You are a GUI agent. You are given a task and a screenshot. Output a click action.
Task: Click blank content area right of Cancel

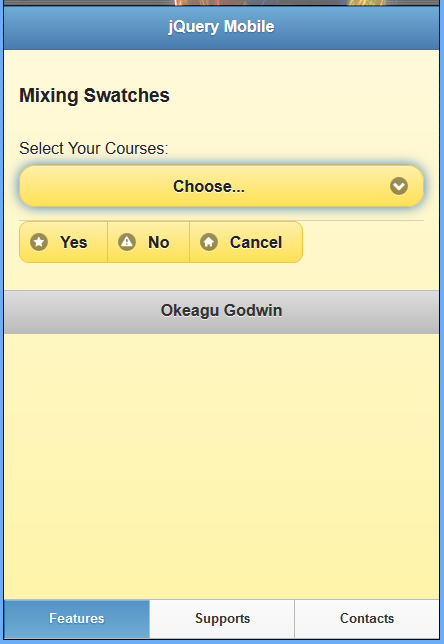[363, 242]
